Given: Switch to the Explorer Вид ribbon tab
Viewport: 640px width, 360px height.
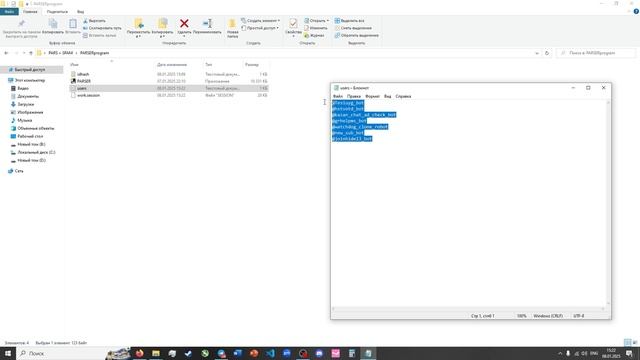Looking at the screenshot, I should (81, 12).
